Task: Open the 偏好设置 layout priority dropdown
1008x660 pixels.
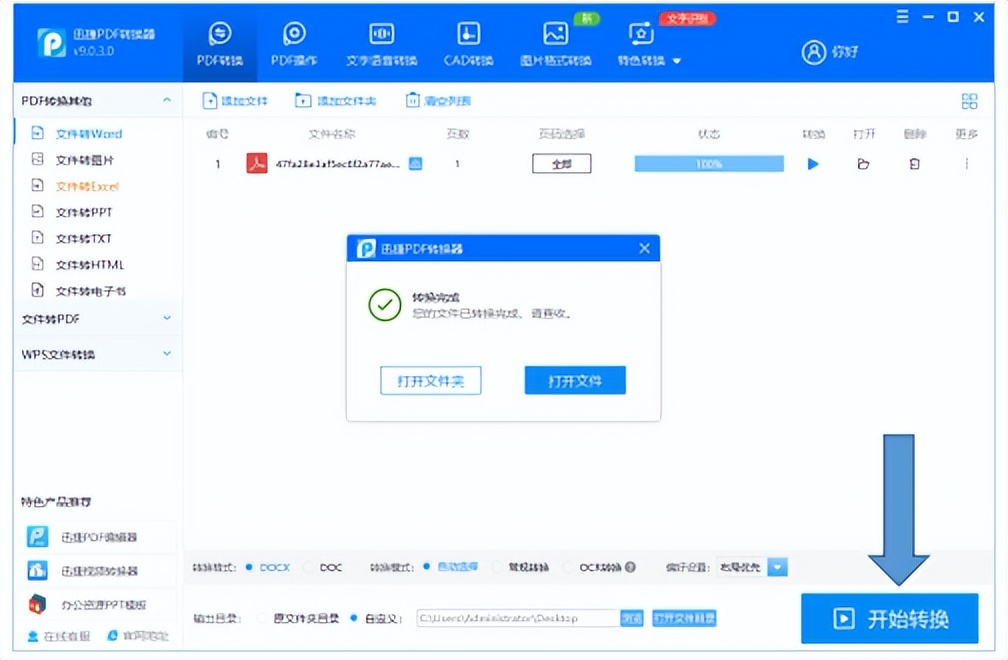Action: point(777,567)
